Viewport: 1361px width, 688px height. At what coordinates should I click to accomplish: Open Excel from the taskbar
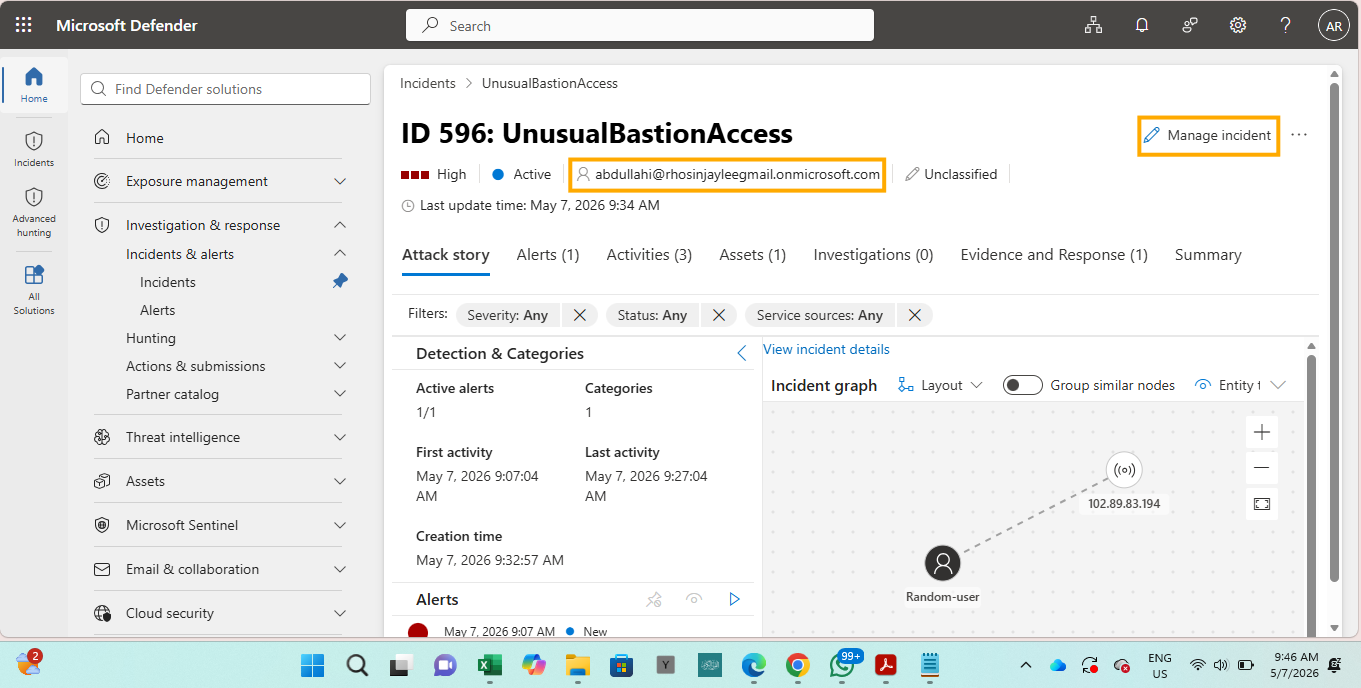(x=489, y=664)
